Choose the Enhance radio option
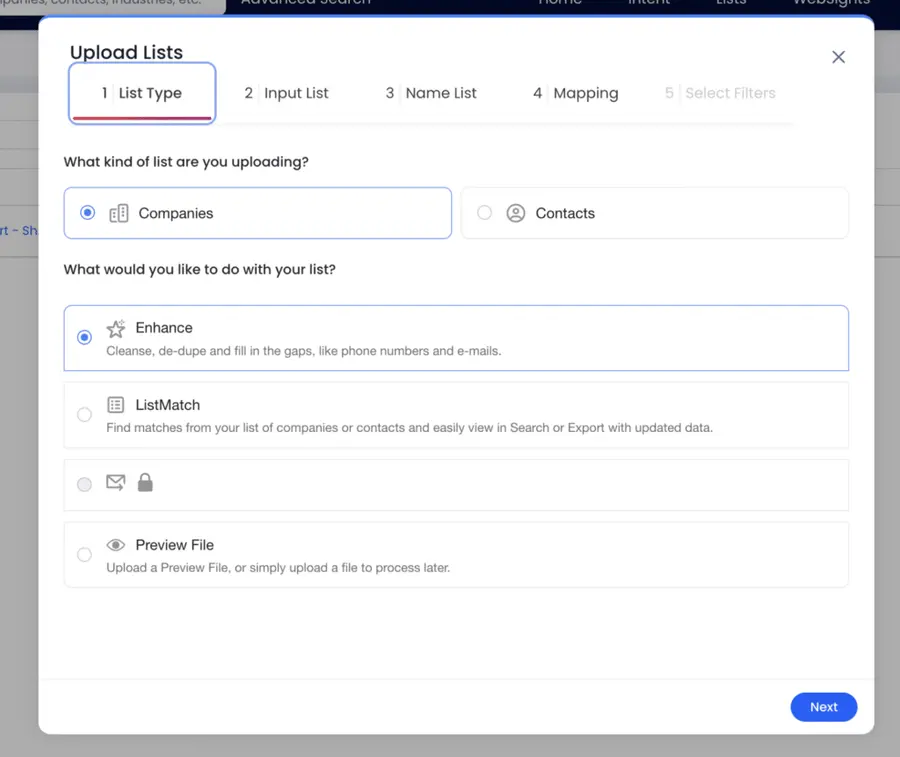Viewport: 900px width, 757px height. [x=84, y=337]
